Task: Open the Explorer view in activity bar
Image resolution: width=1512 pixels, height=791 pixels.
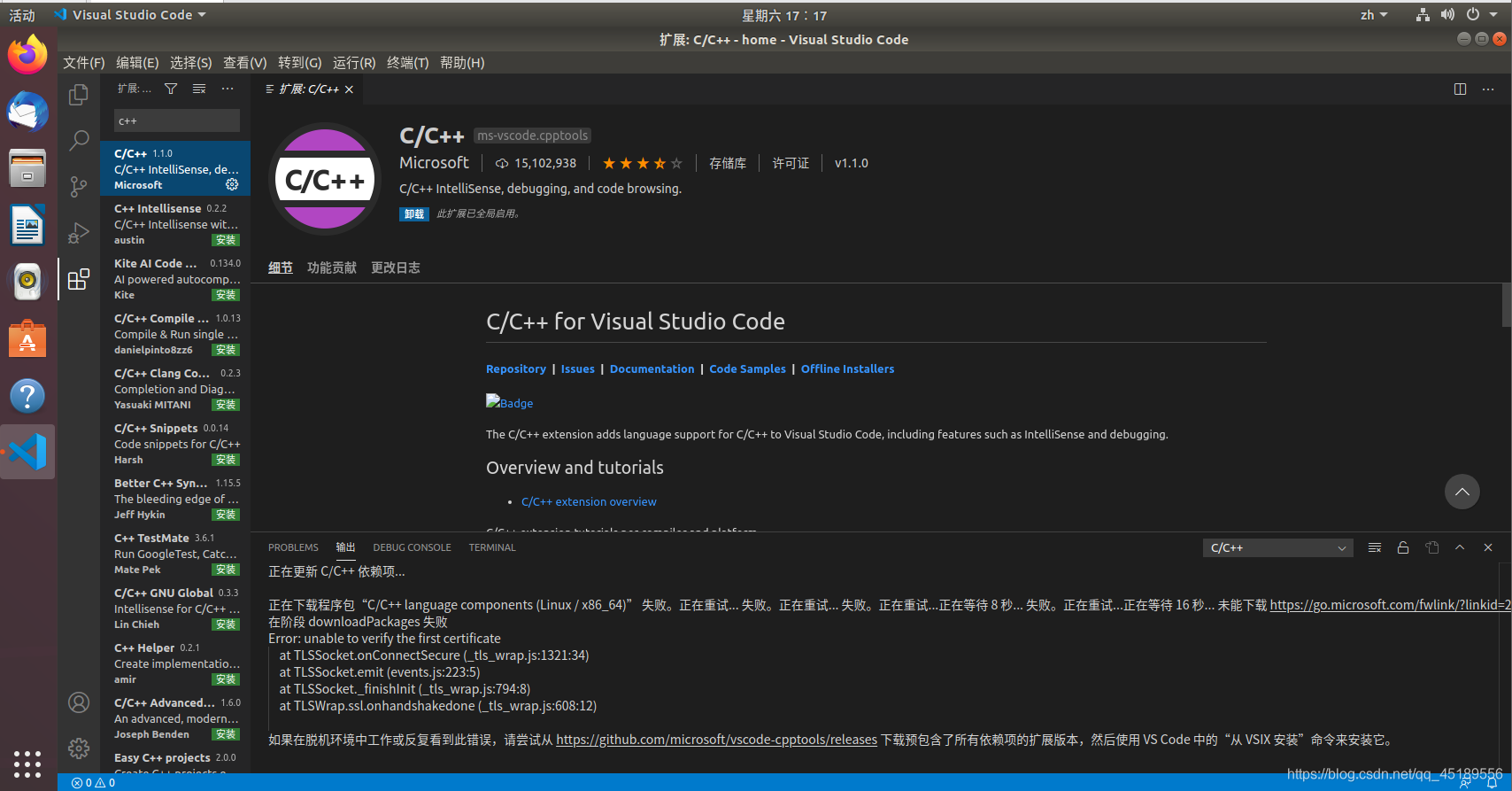Action: (x=79, y=94)
